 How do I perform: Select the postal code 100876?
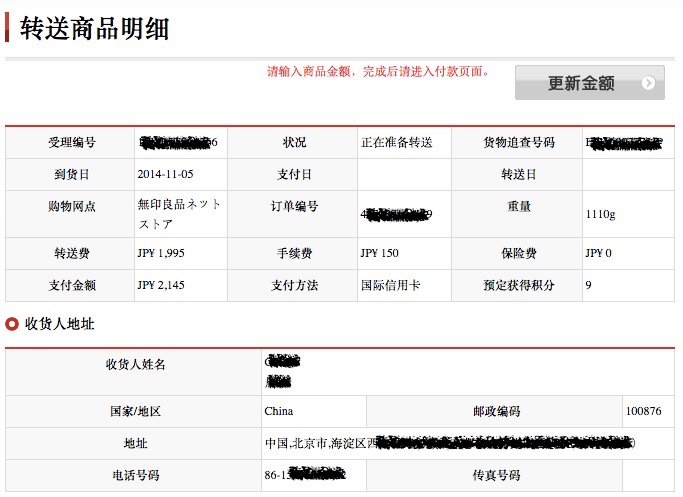click(643, 411)
